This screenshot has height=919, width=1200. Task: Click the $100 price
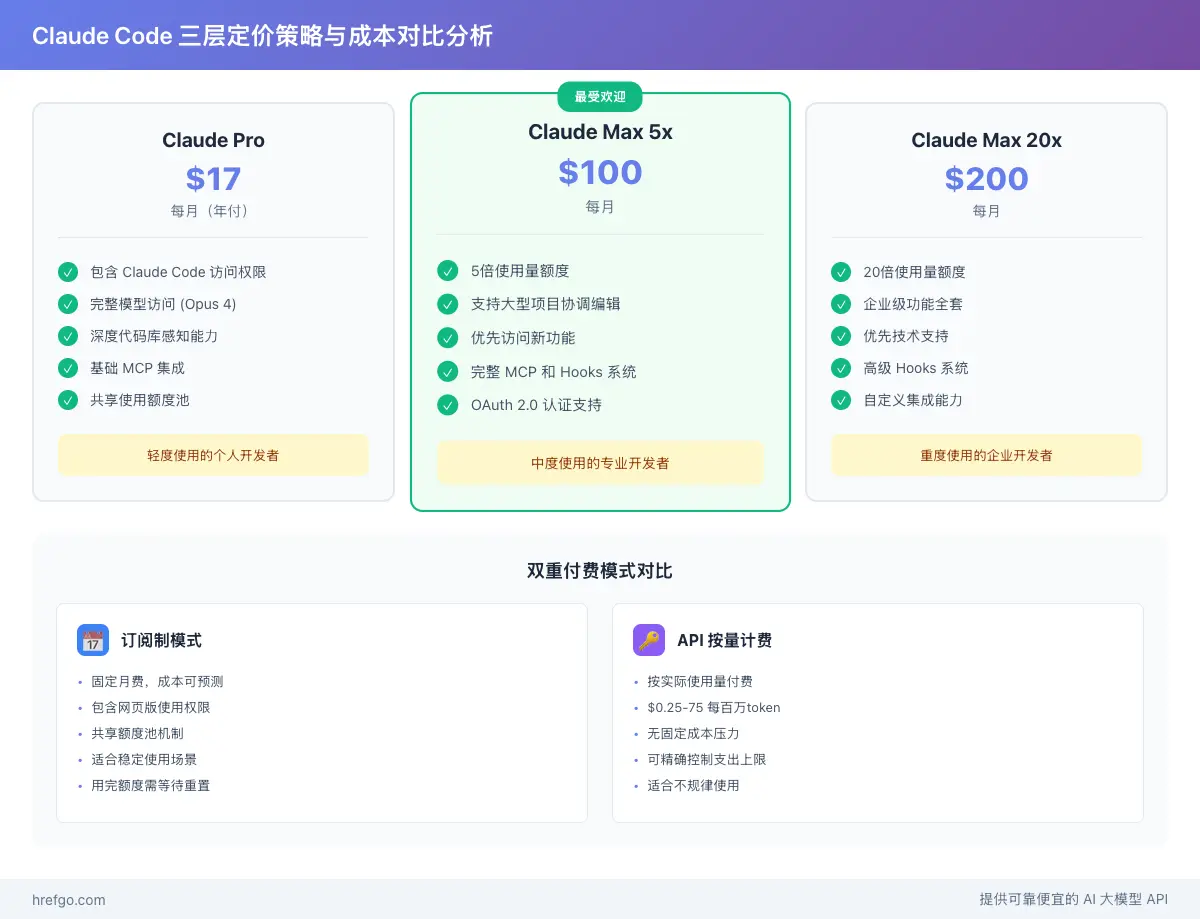click(600, 172)
